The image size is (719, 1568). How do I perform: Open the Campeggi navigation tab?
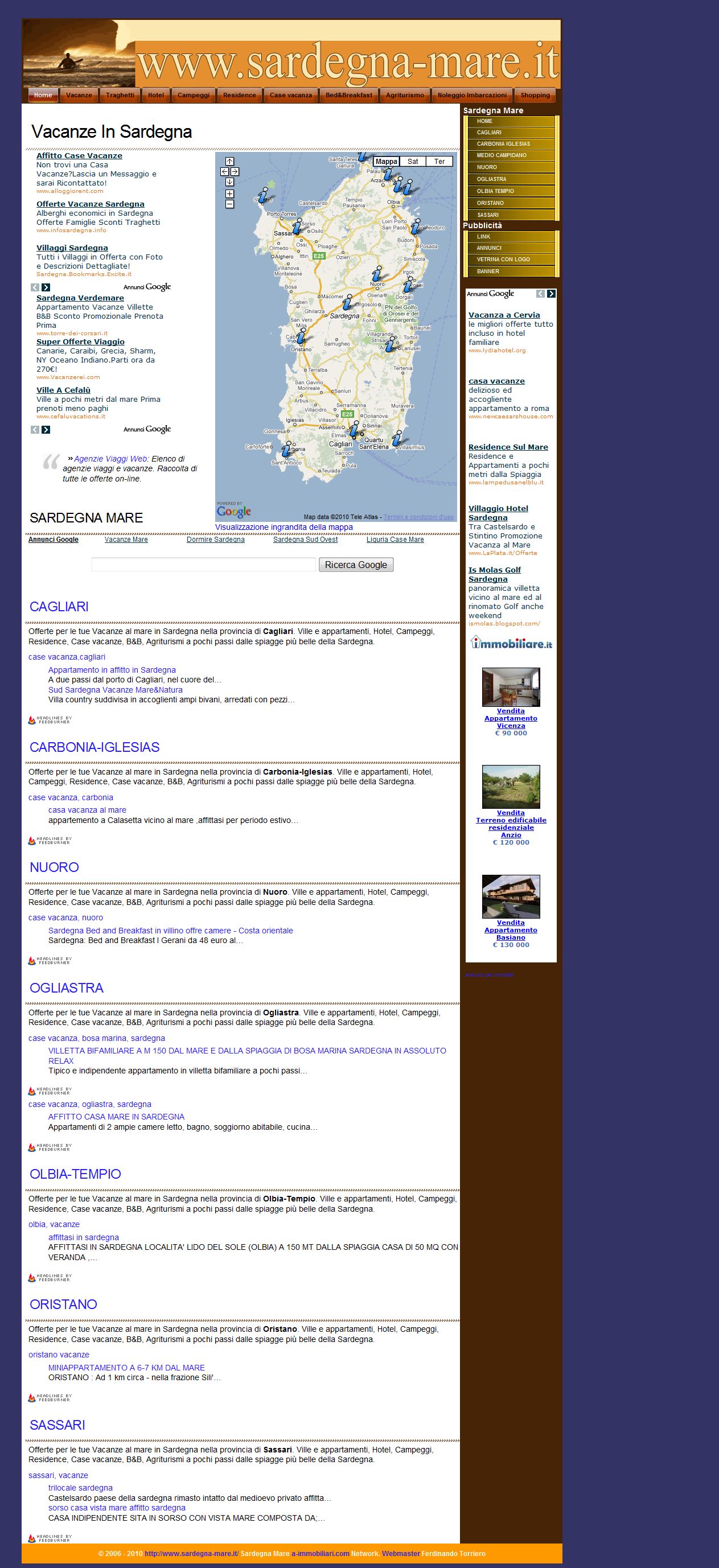pos(194,95)
